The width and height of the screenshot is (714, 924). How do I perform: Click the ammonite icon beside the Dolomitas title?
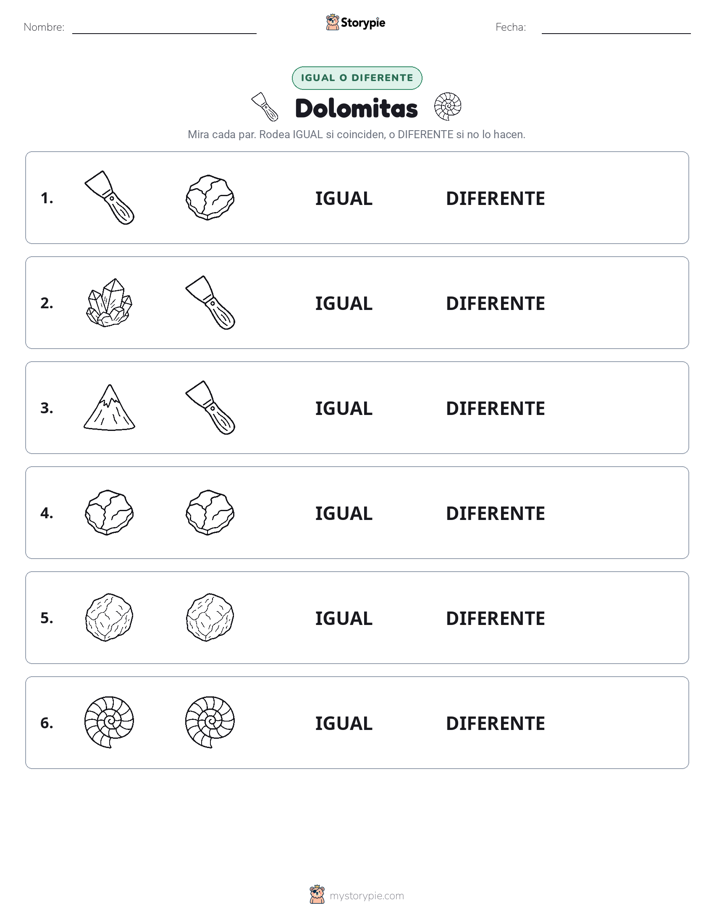click(x=448, y=107)
